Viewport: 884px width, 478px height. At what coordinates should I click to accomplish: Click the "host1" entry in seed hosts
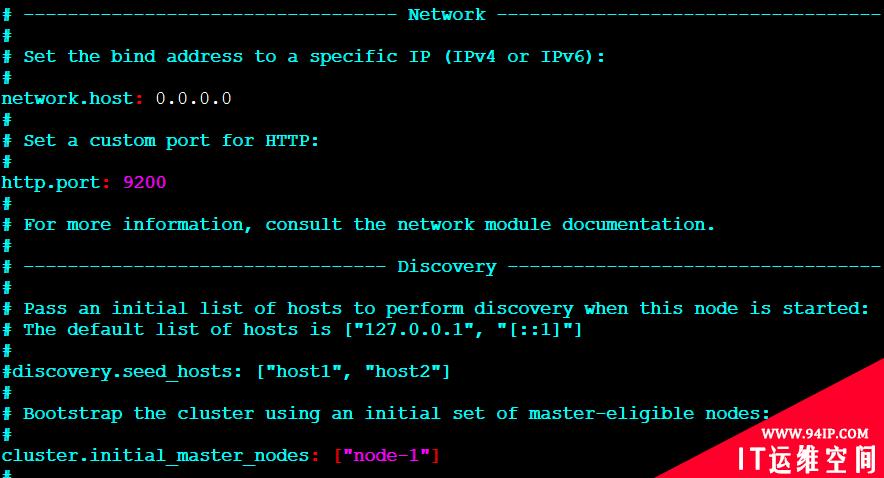pos(303,371)
